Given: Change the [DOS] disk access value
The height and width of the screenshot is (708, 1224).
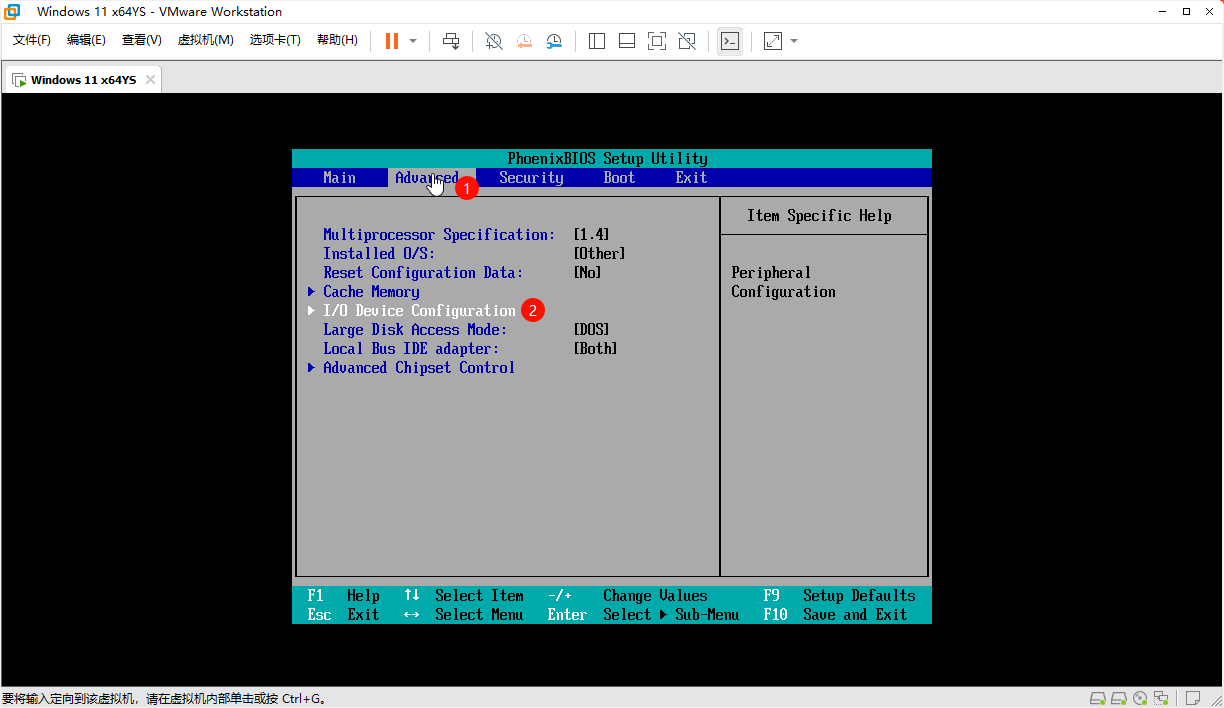Looking at the screenshot, I should 592,330.
